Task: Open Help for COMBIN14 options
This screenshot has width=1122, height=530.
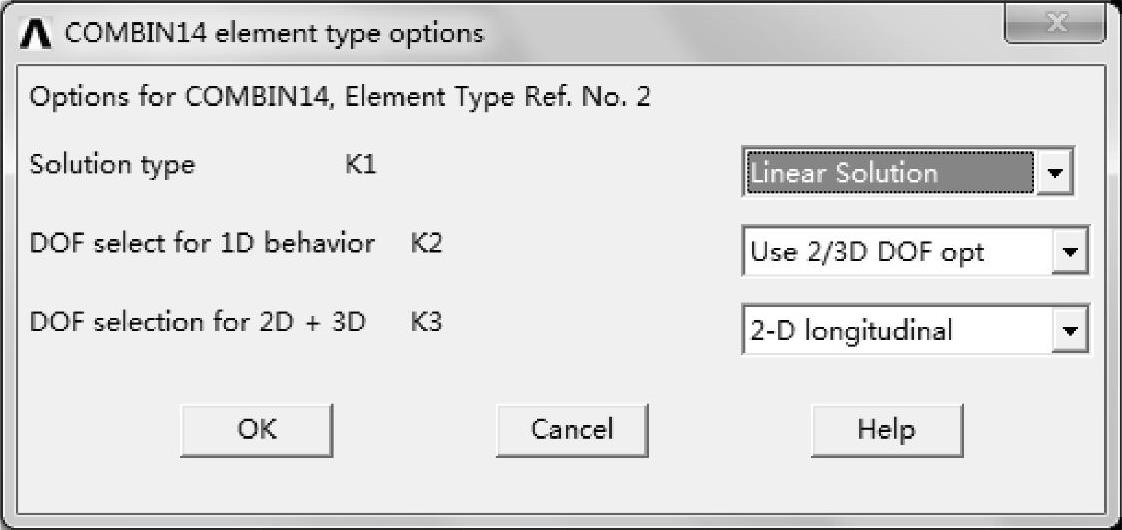Action: (886, 430)
